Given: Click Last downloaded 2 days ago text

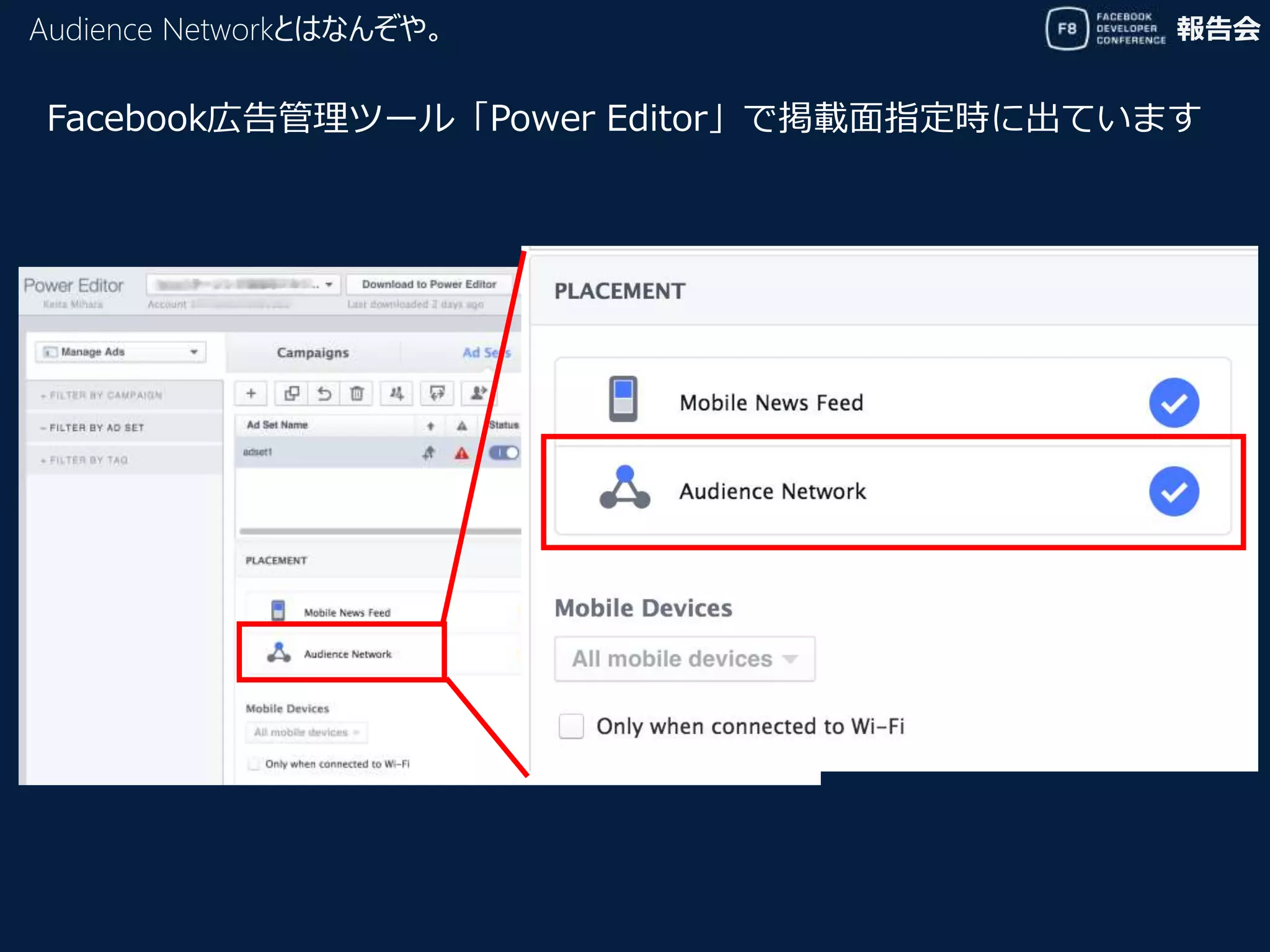Looking at the screenshot, I should point(415,304).
